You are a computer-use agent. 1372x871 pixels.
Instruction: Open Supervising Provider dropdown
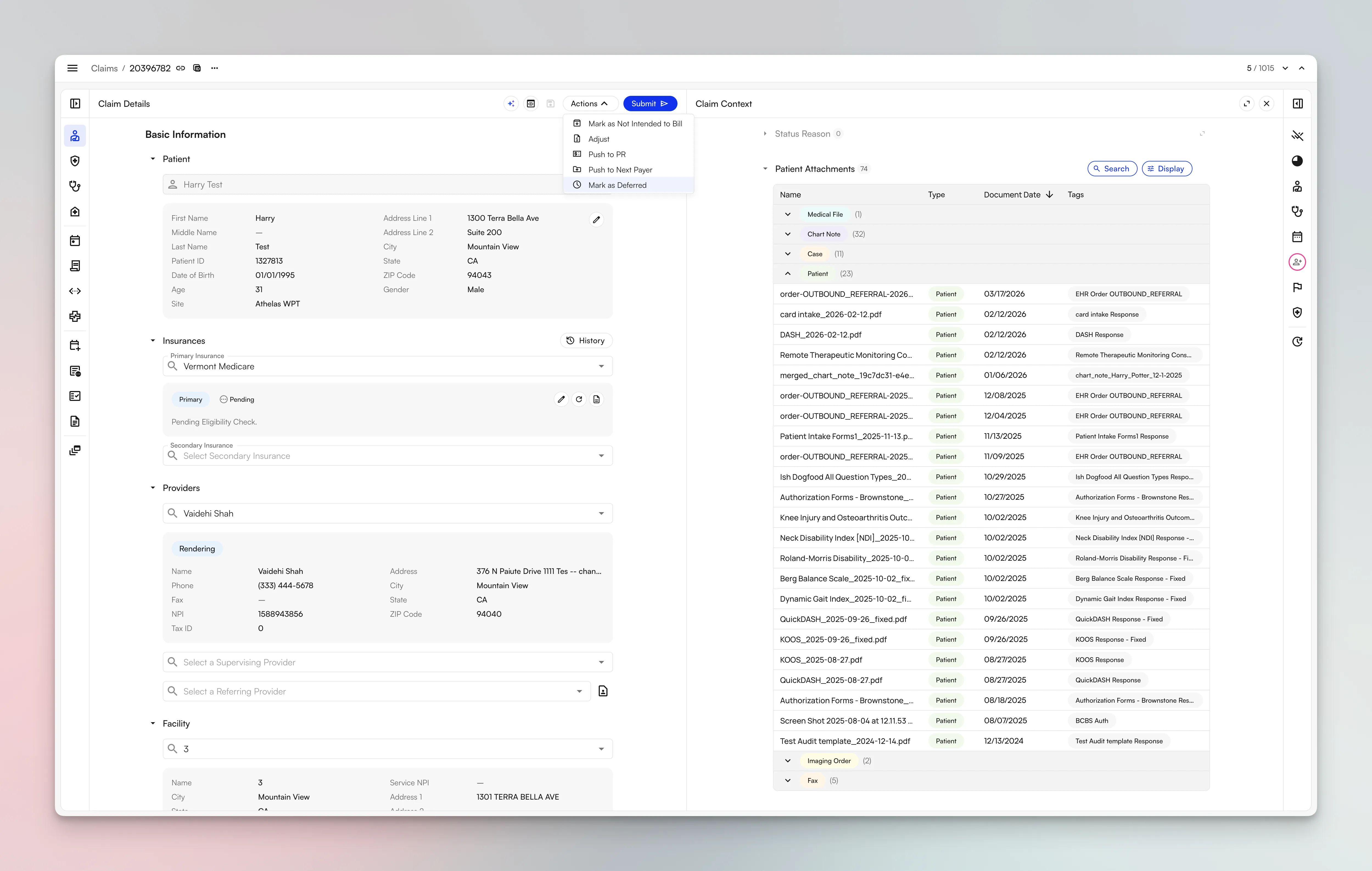coord(602,662)
